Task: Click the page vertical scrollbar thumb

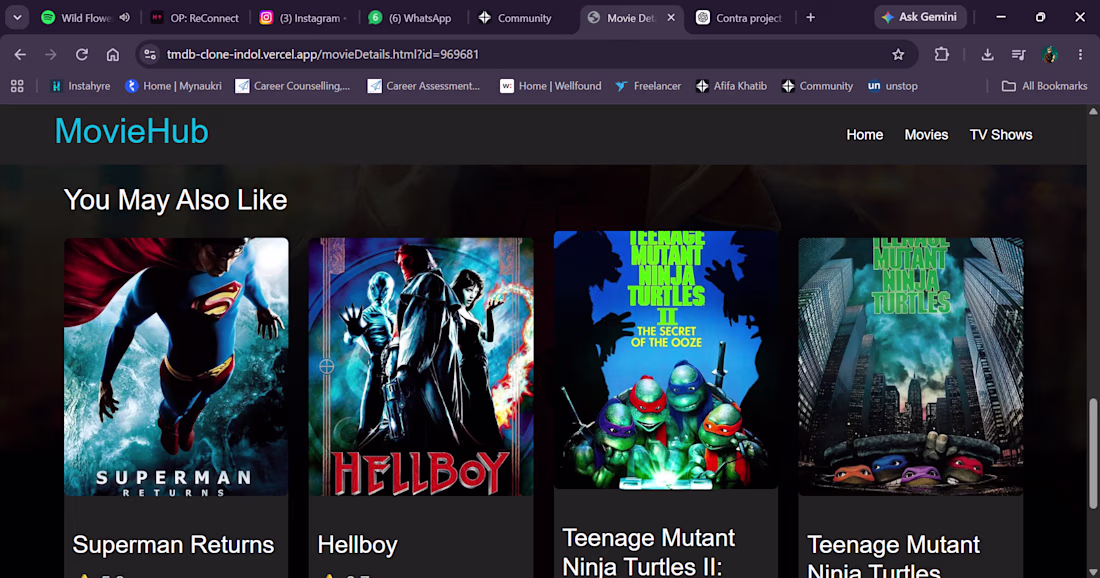Action: pos(1092,453)
